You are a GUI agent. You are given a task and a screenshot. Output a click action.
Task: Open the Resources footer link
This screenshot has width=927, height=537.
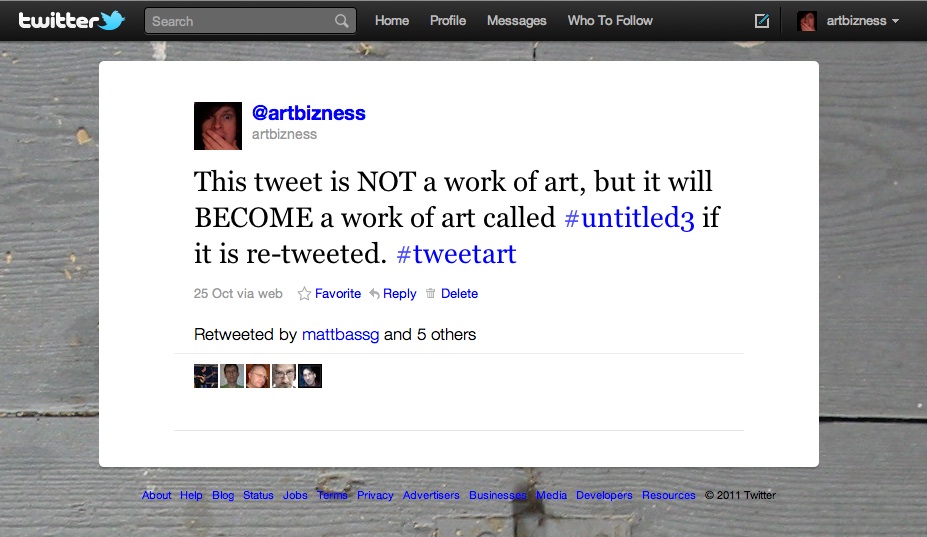669,496
